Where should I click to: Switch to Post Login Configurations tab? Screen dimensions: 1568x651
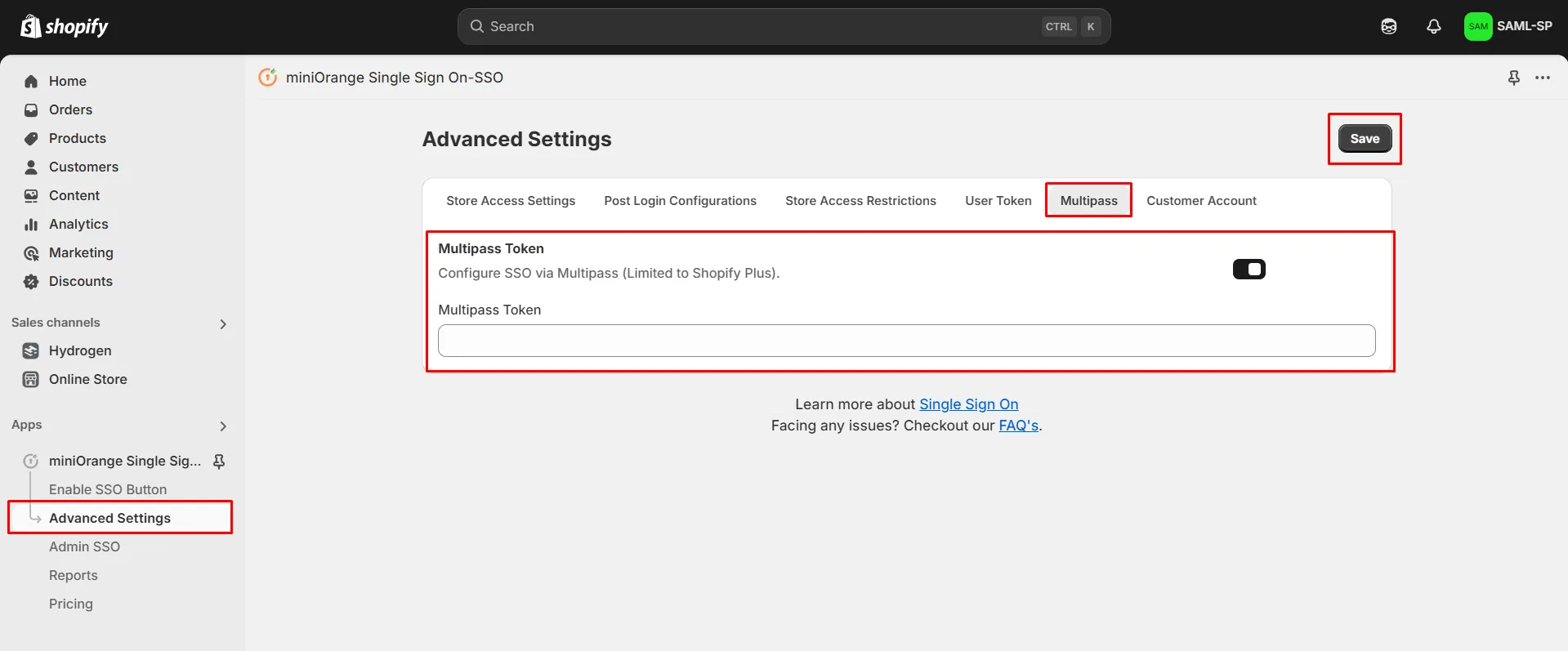tap(680, 201)
